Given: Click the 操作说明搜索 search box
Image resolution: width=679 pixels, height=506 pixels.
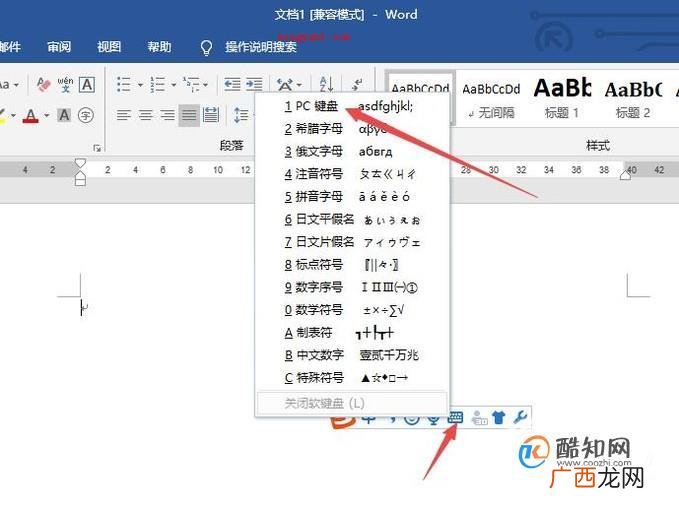Looking at the screenshot, I should tap(261, 46).
